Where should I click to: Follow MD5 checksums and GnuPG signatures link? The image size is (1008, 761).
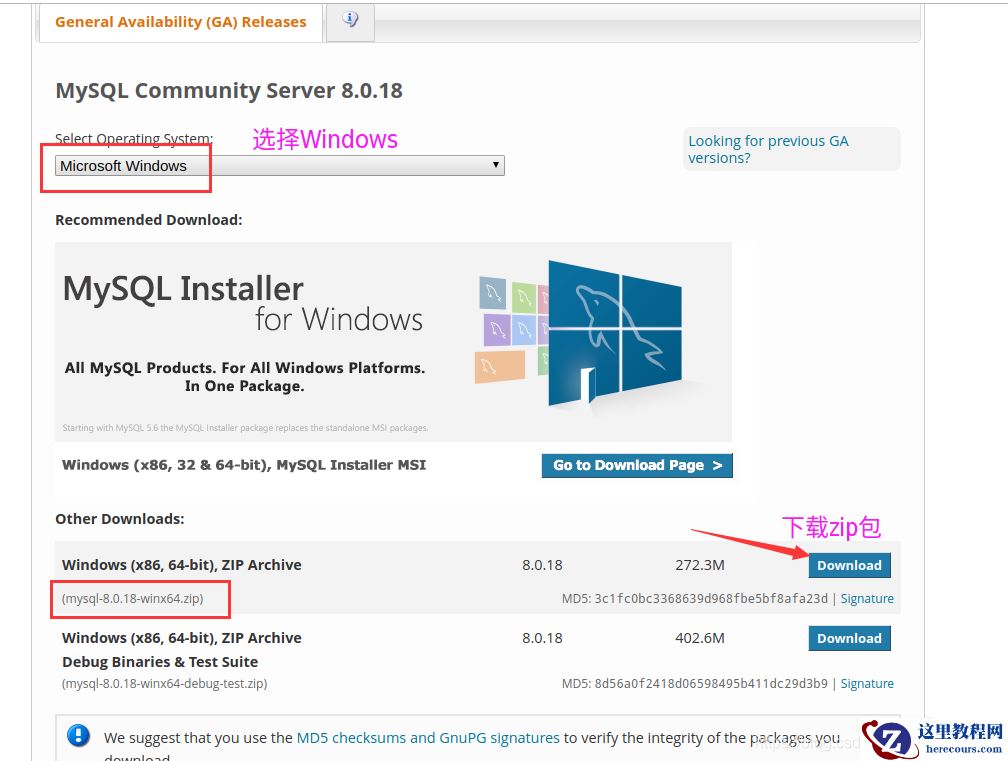[x=428, y=738]
